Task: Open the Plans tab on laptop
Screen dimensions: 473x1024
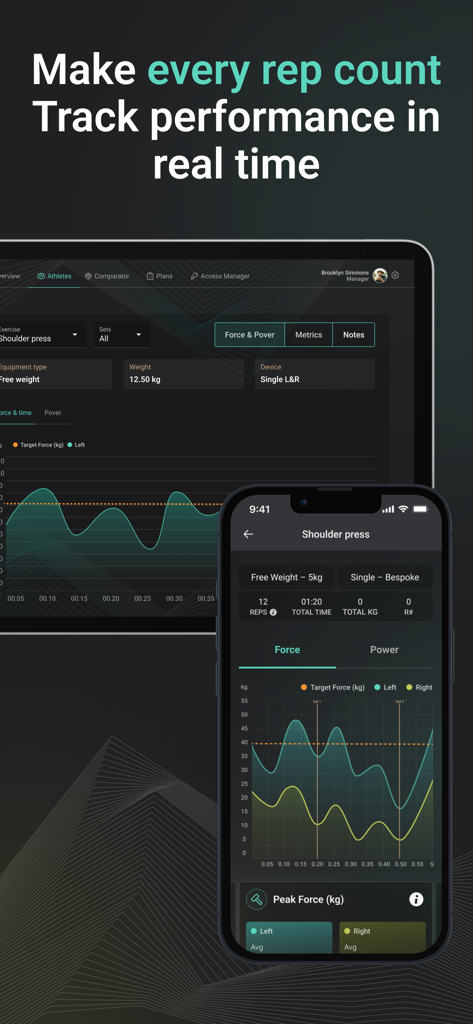Action: pos(159,276)
